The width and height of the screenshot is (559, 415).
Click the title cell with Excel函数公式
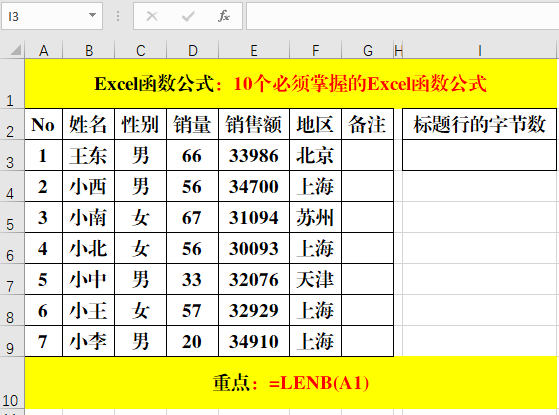coord(291,84)
